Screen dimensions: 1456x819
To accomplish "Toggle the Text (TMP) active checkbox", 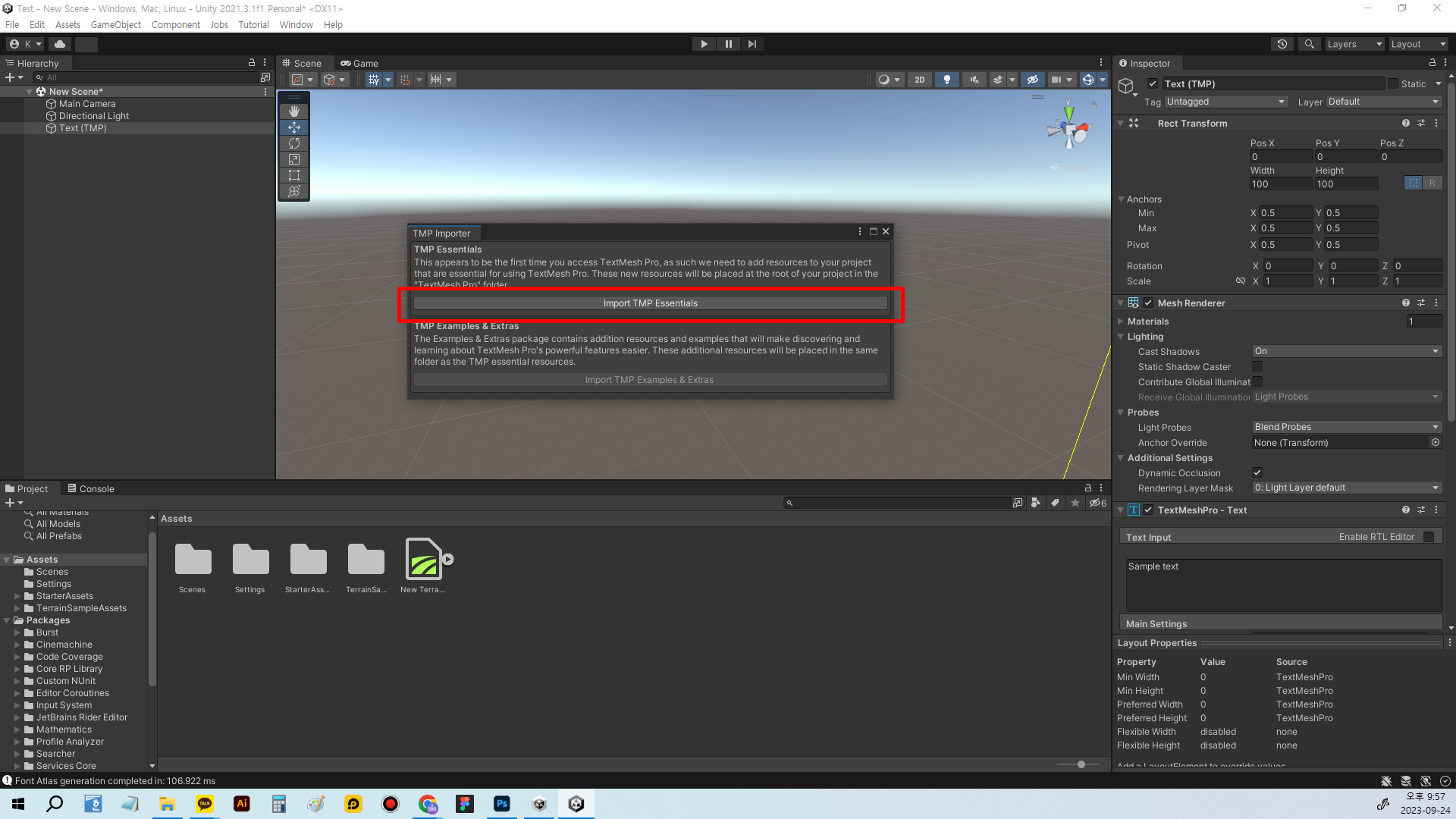I will coord(1153,83).
